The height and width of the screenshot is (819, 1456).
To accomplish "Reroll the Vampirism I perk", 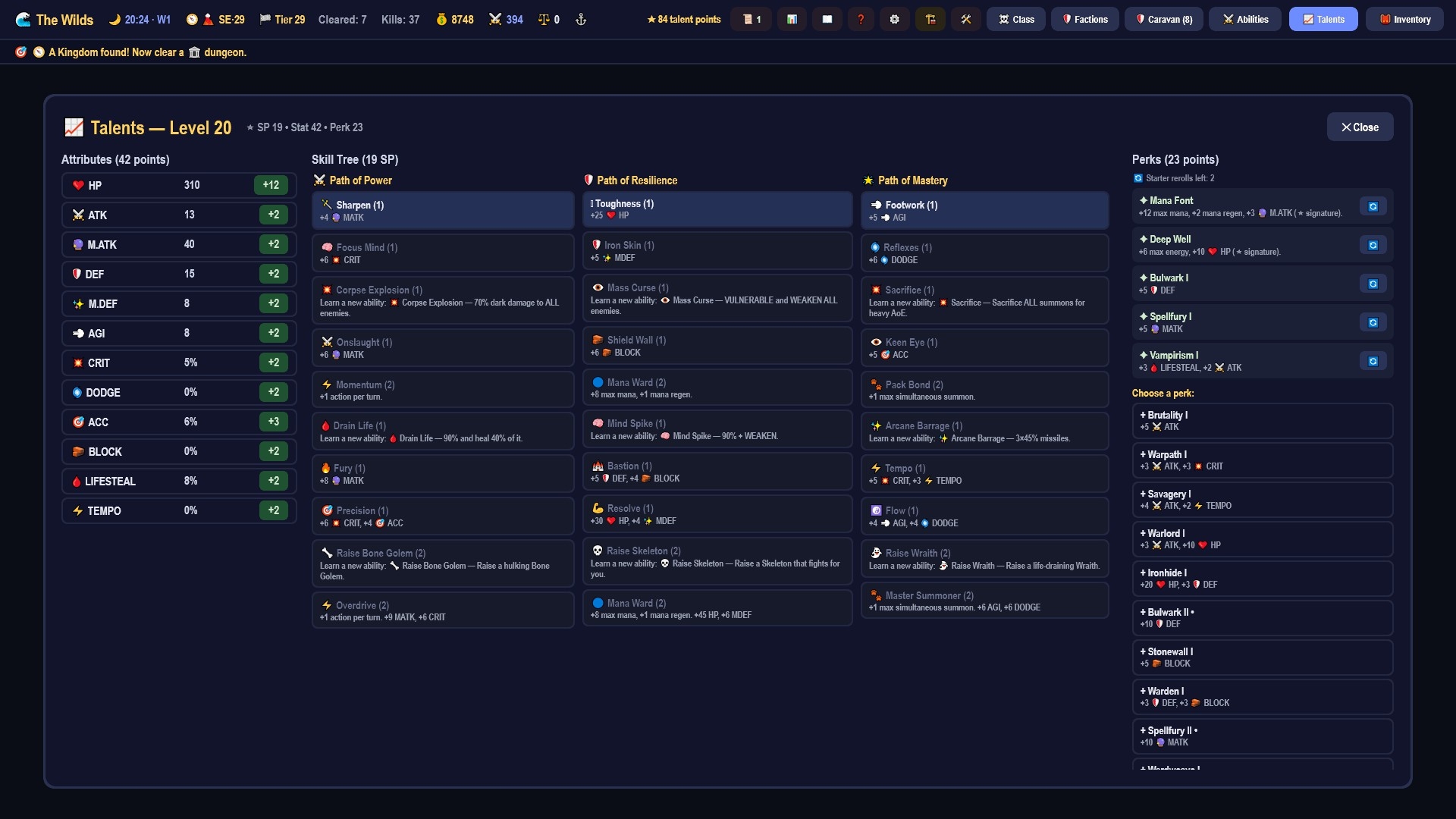I will (1373, 361).
